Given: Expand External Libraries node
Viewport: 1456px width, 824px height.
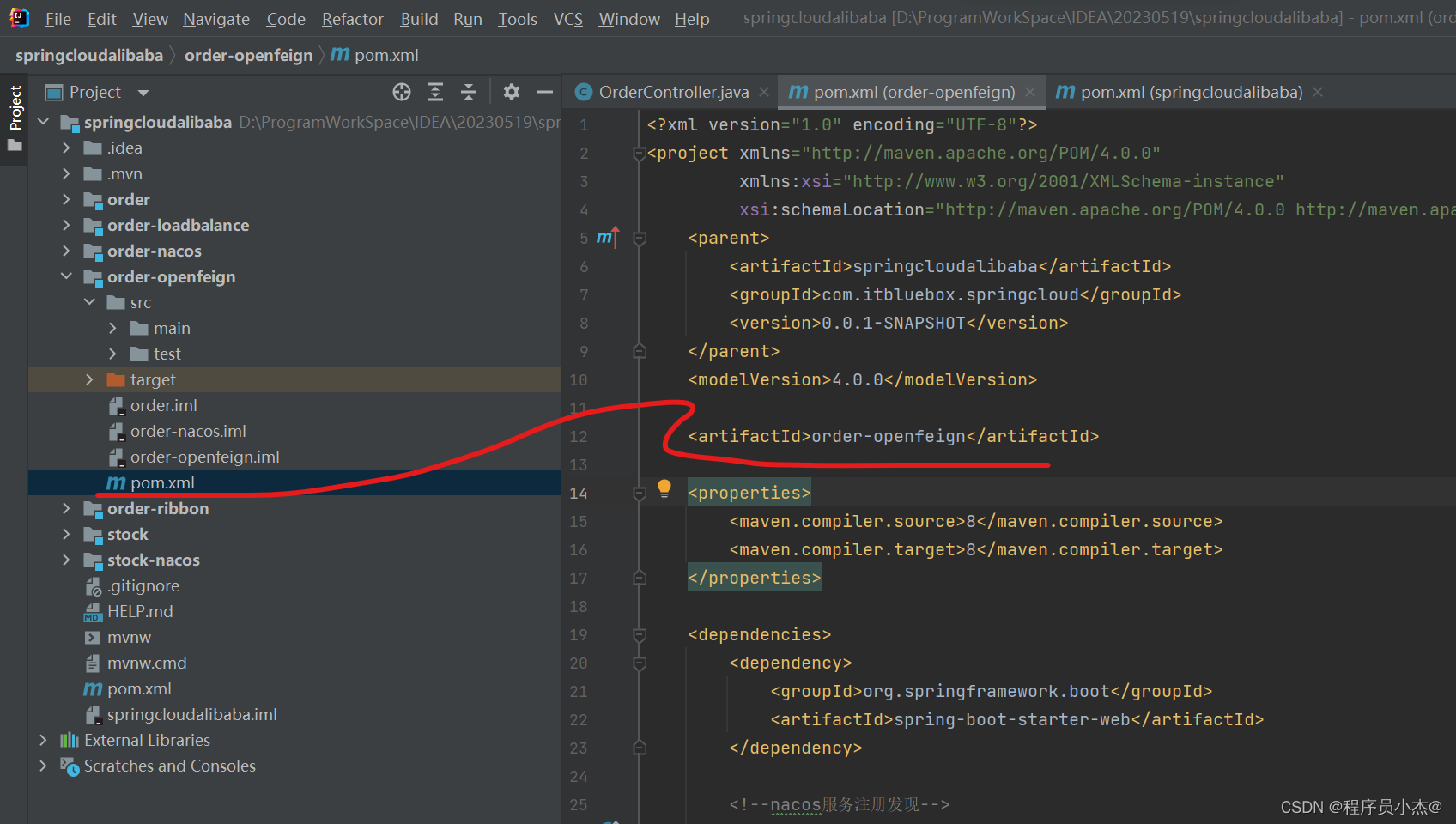Looking at the screenshot, I should [43, 740].
